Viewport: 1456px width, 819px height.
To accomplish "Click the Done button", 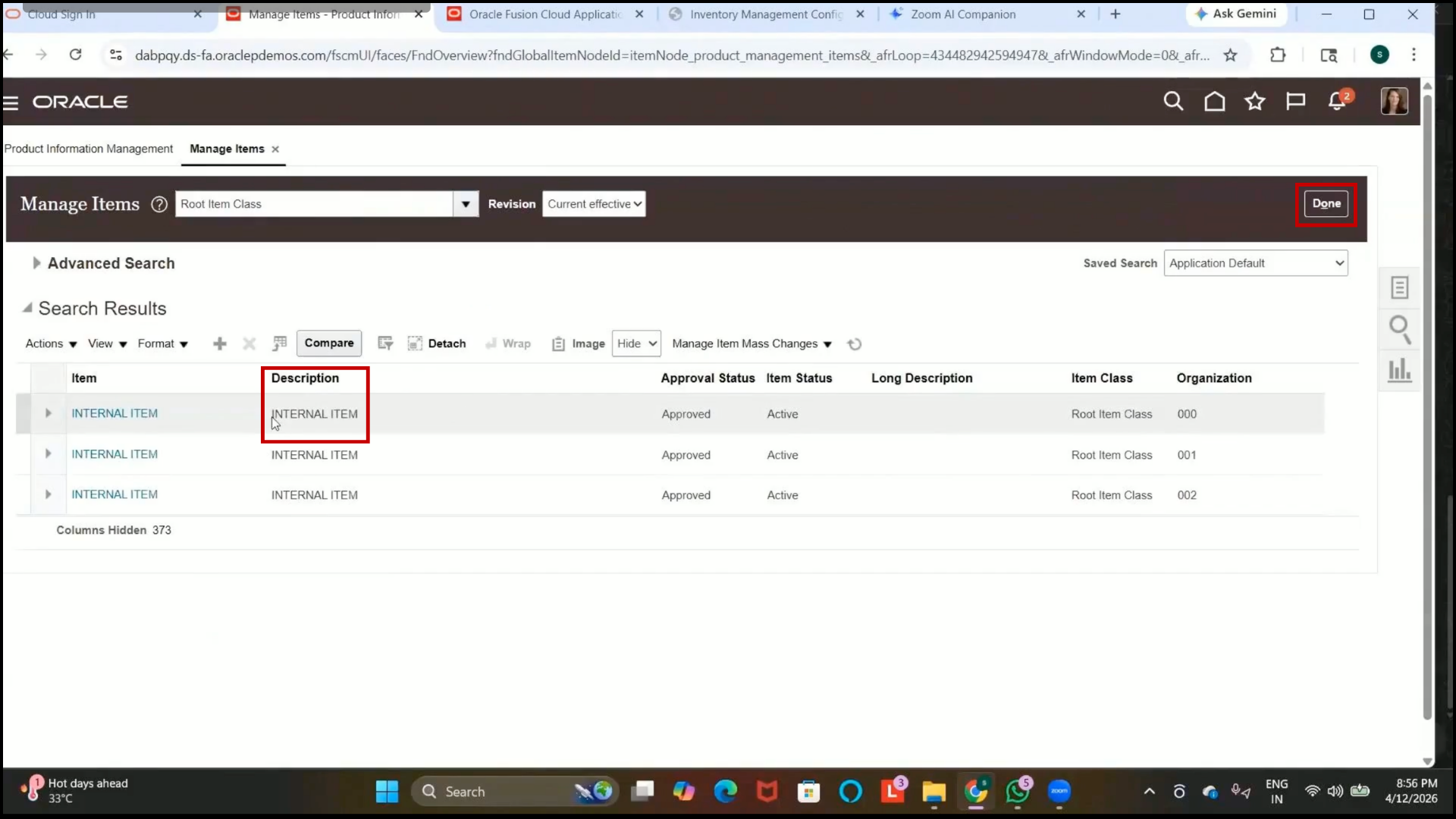I will [1326, 203].
